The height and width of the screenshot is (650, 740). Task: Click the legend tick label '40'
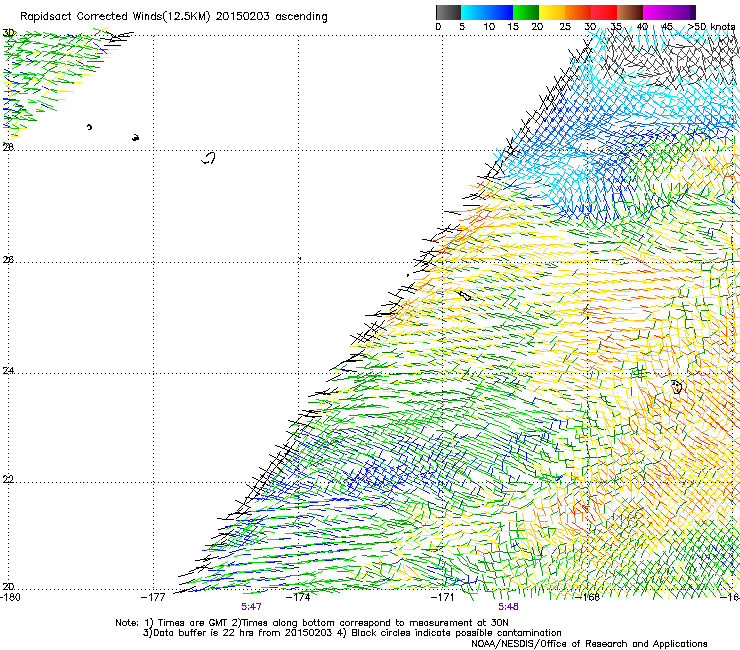[642, 27]
